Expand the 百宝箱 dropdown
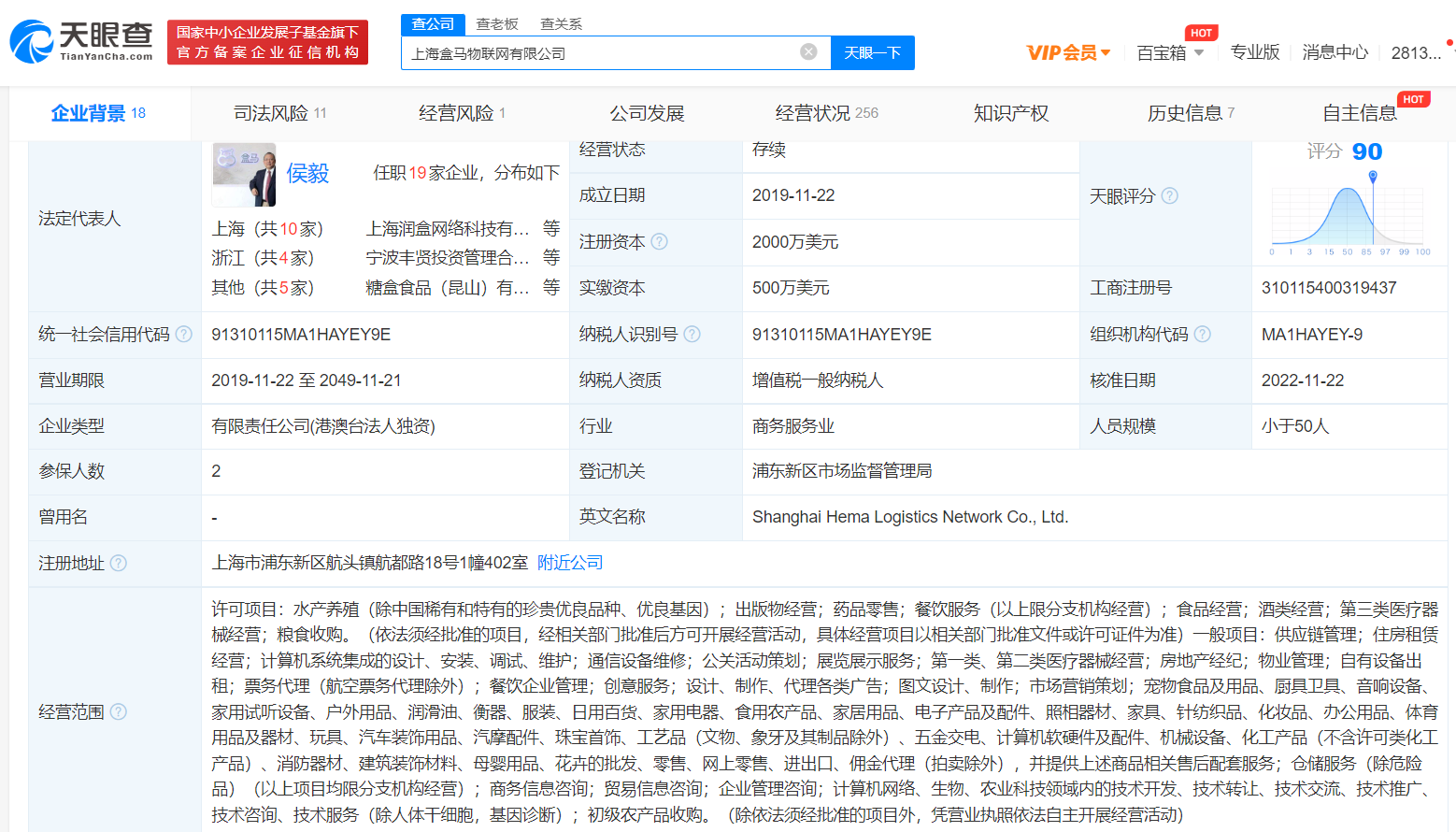The width and height of the screenshot is (1456, 832). click(x=1170, y=52)
